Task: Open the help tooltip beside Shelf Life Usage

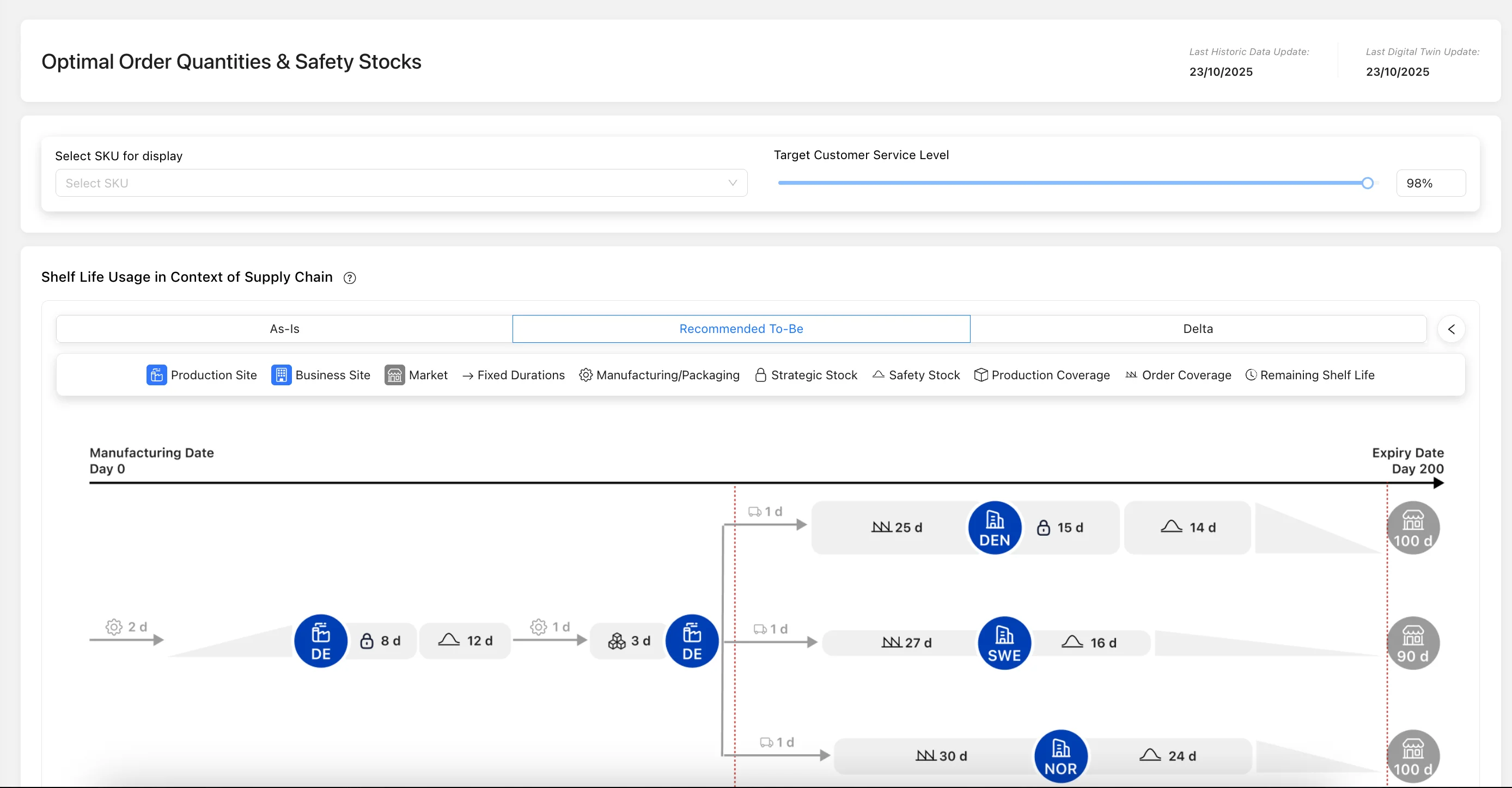Action: coord(349,278)
